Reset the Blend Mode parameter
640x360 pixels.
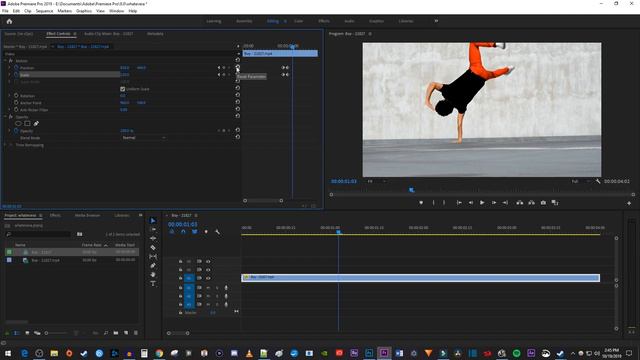click(x=238, y=137)
